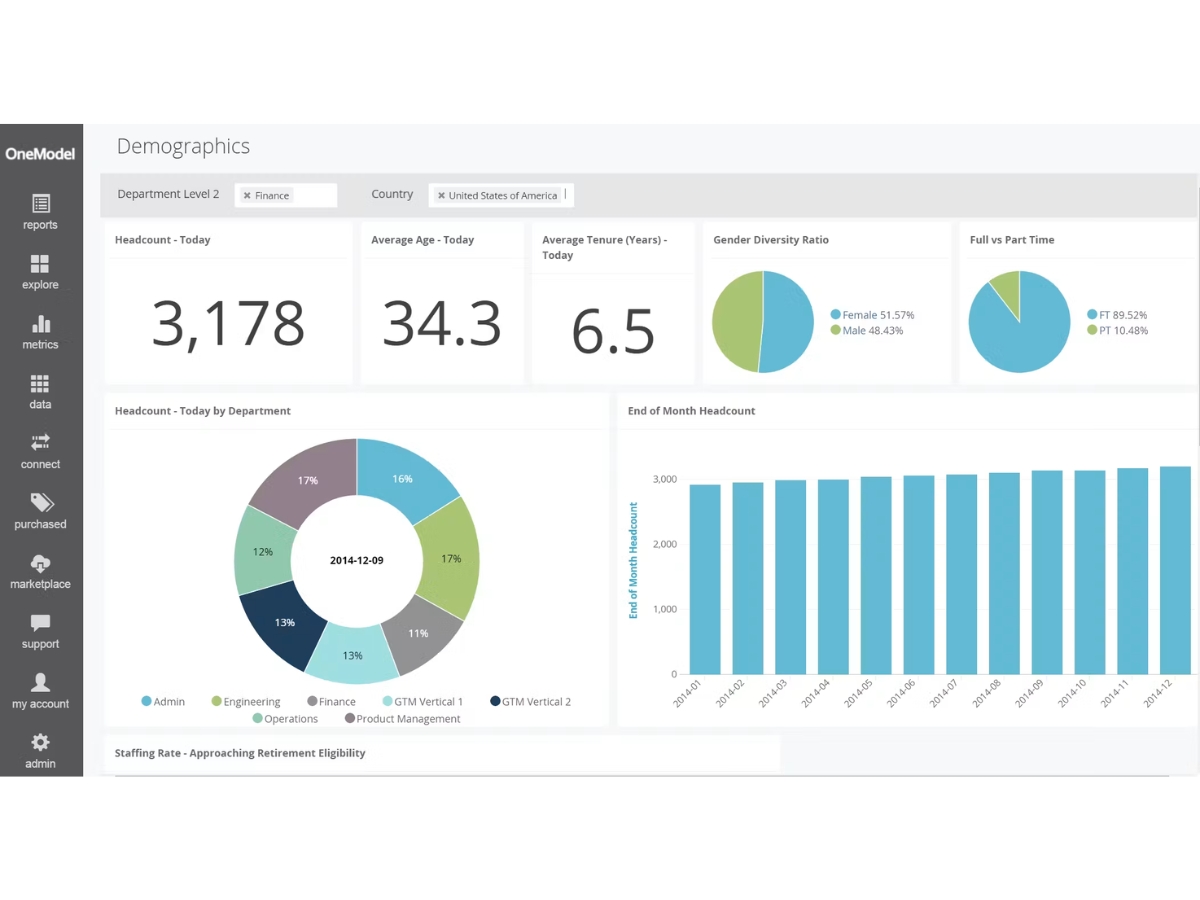Open the my account person icon
1200x900 pixels.
click(x=40, y=683)
